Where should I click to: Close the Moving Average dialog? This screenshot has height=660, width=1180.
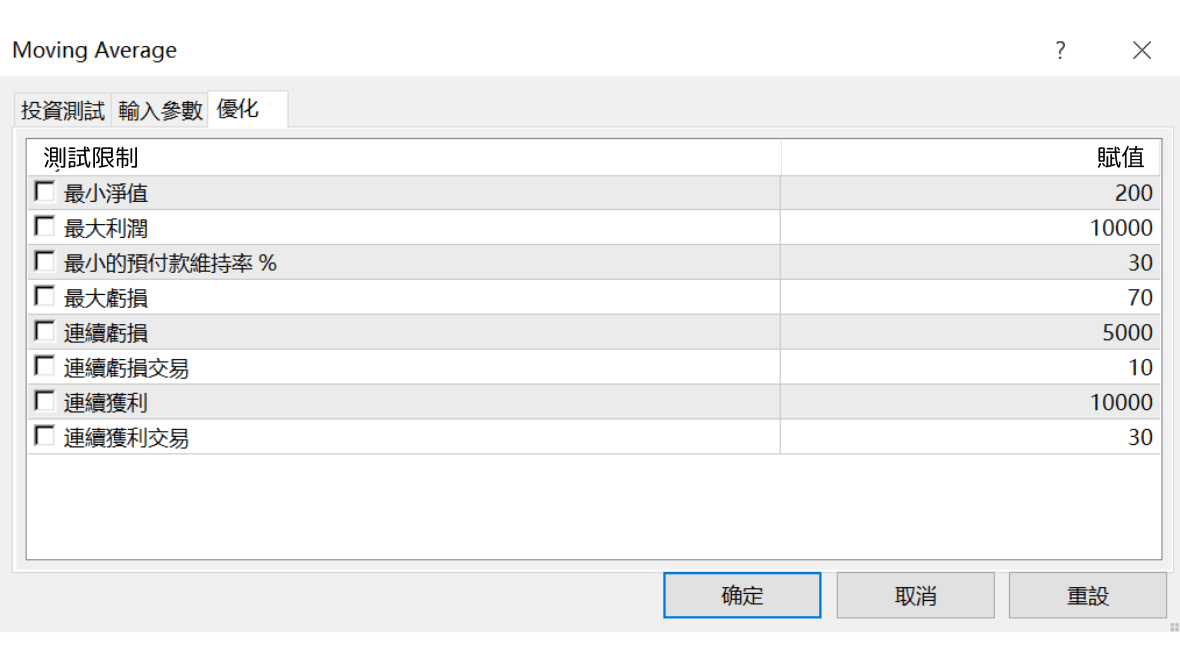[x=1142, y=51]
